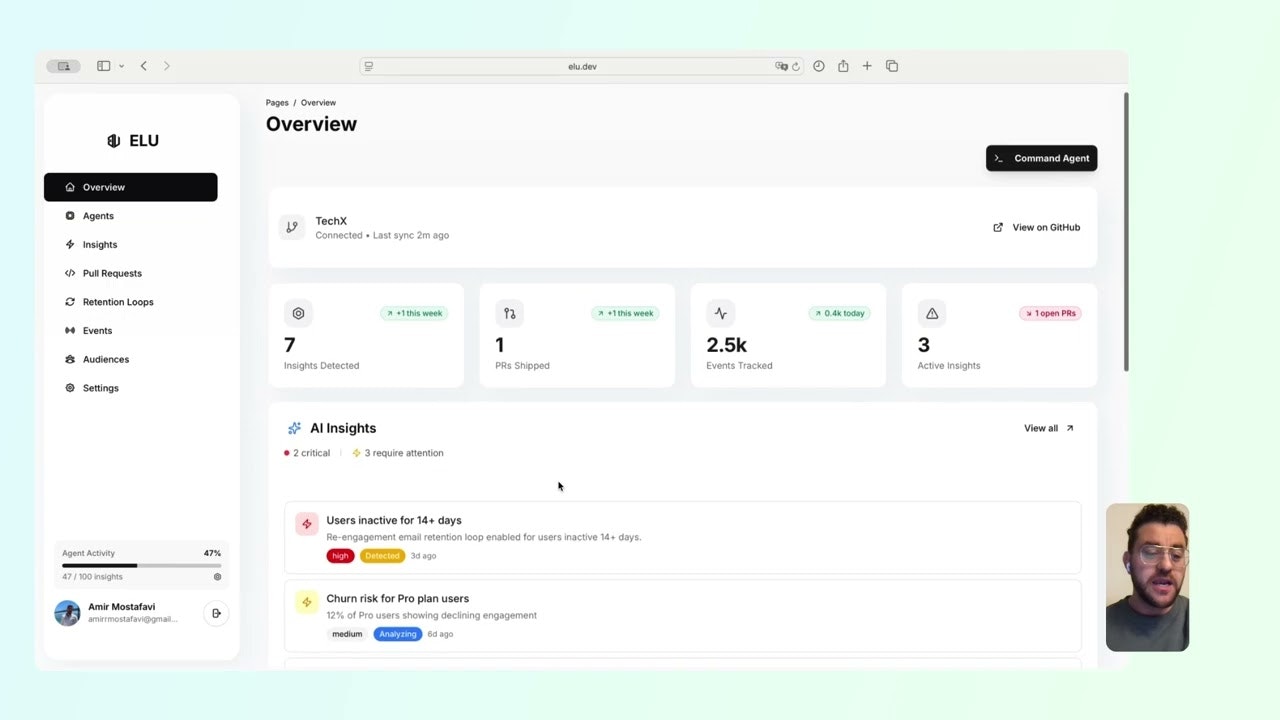
Task: Click the browser back arrow
Action: pyautogui.click(x=143, y=66)
